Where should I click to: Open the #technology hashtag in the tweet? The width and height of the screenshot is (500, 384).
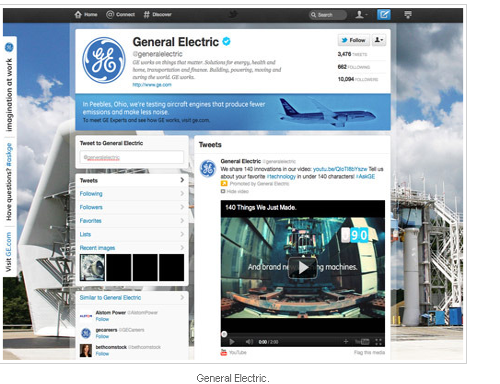click(x=281, y=176)
